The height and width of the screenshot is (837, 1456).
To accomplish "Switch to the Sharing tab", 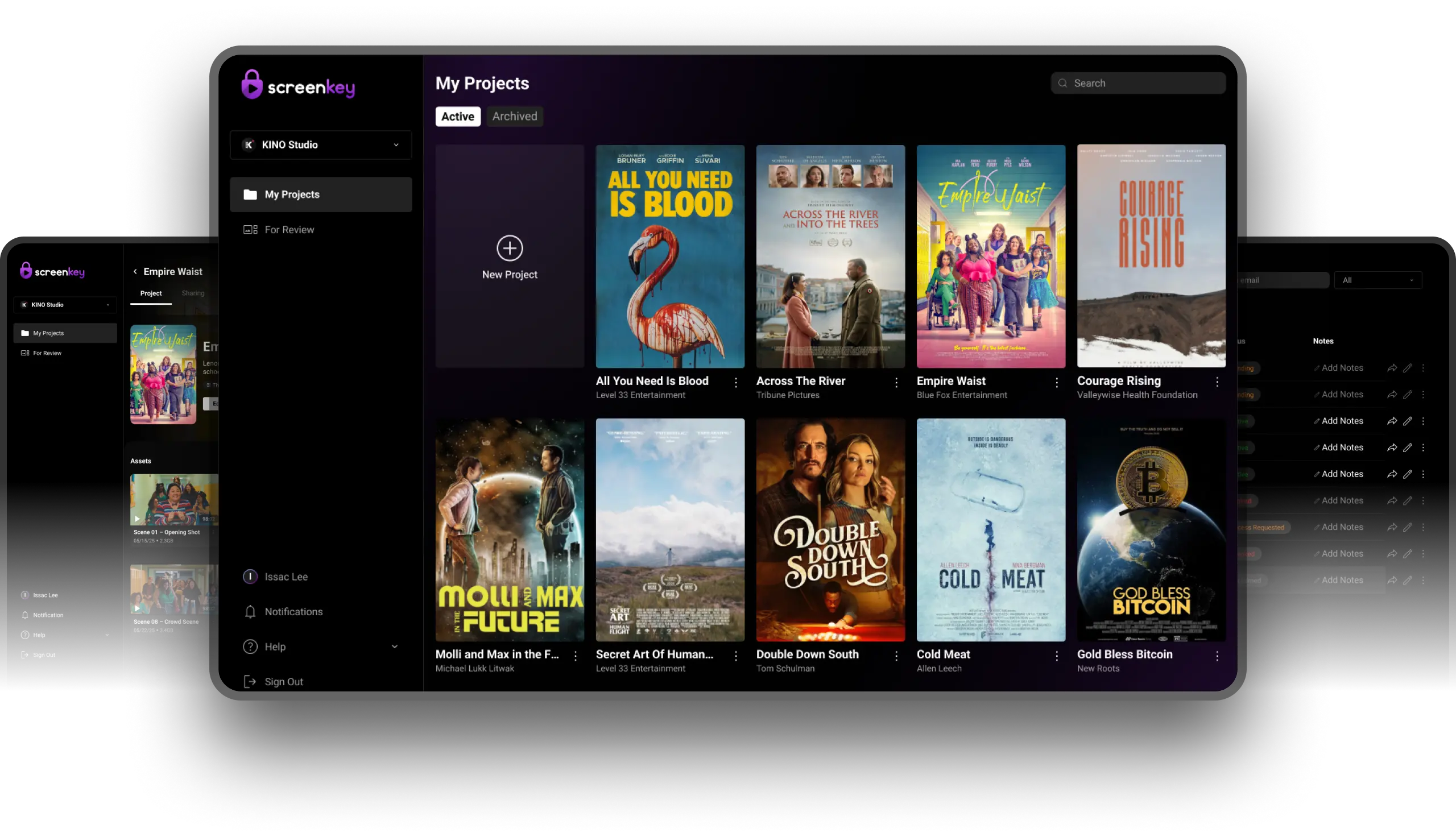I will (193, 293).
